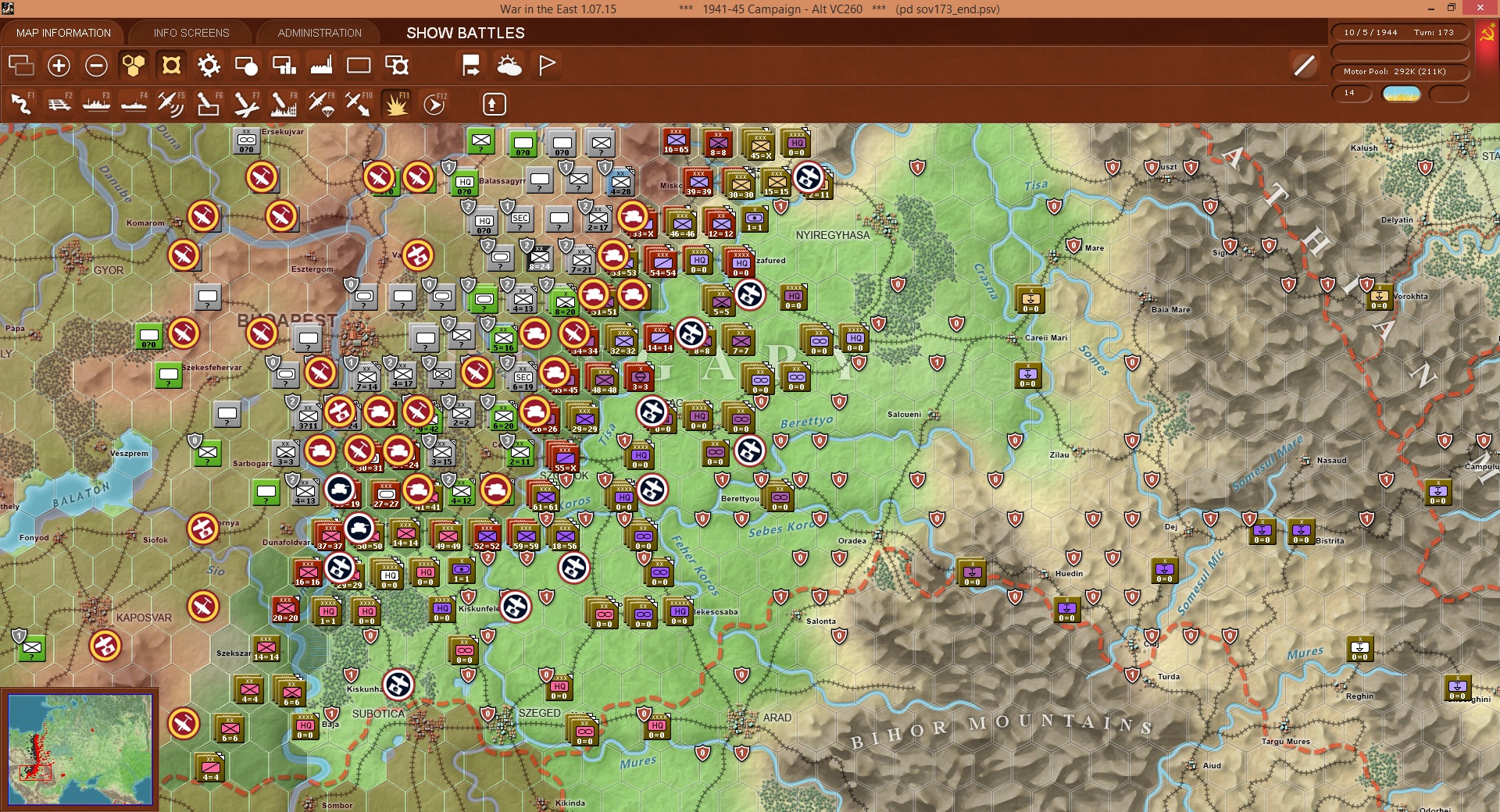Click the minimap overview in corner
1500x812 pixels.
point(80,750)
